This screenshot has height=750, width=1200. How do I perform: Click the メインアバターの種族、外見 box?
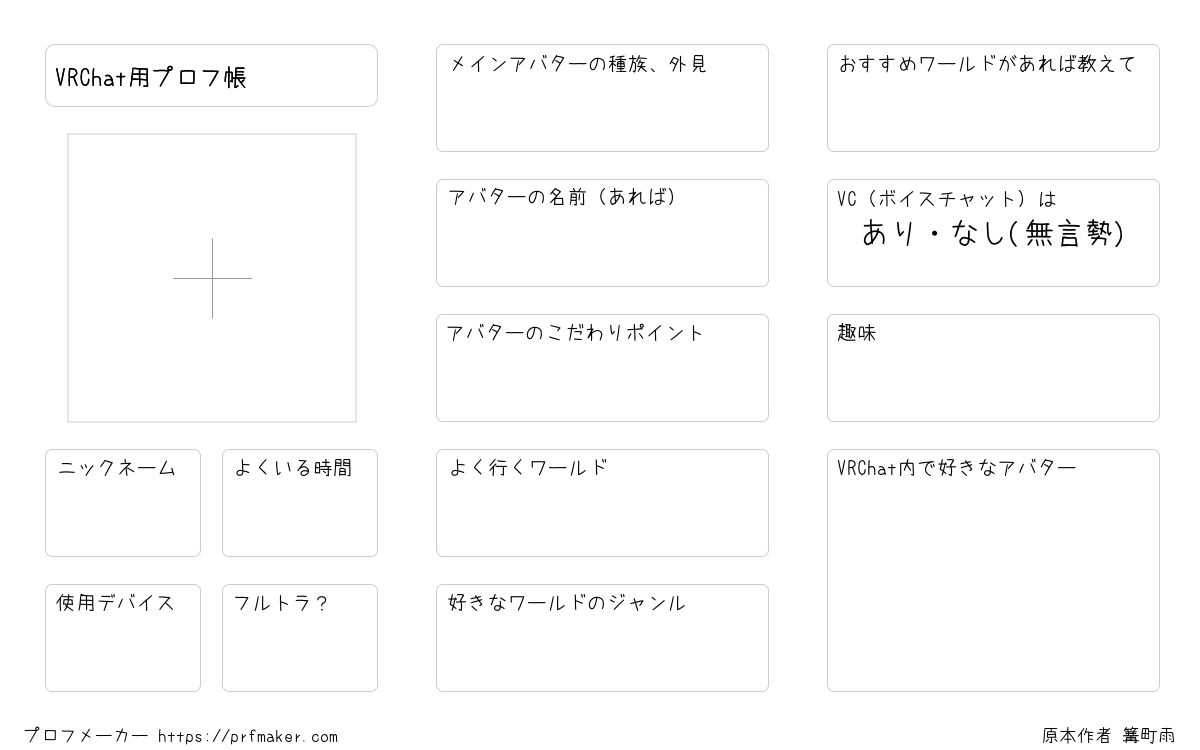tap(602, 98)
